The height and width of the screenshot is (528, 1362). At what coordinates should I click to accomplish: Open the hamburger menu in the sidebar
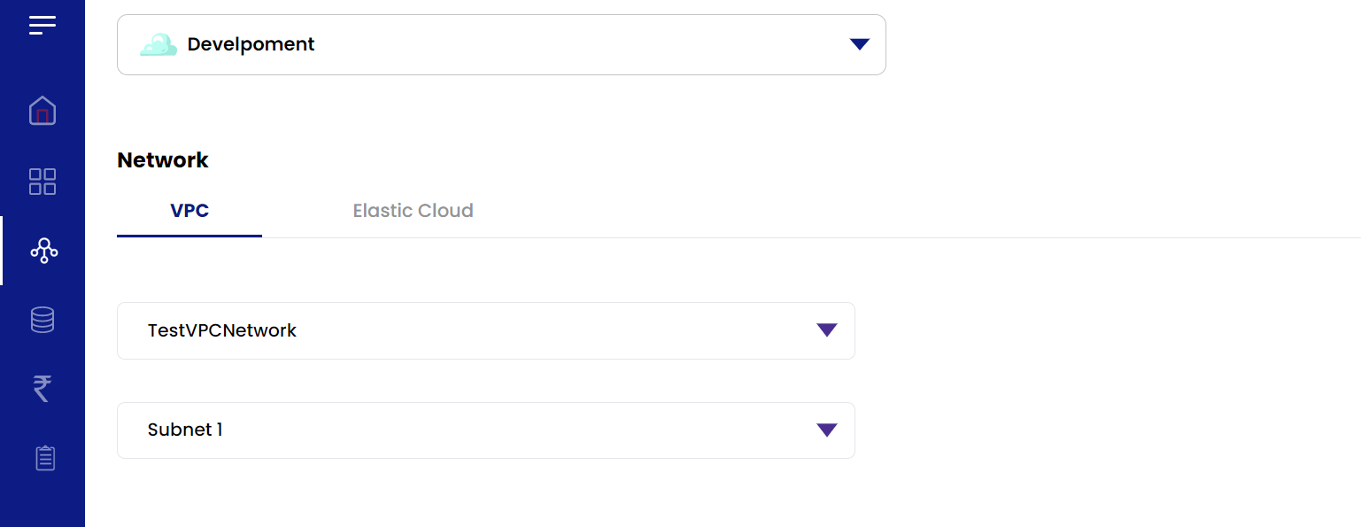(42, 25)
